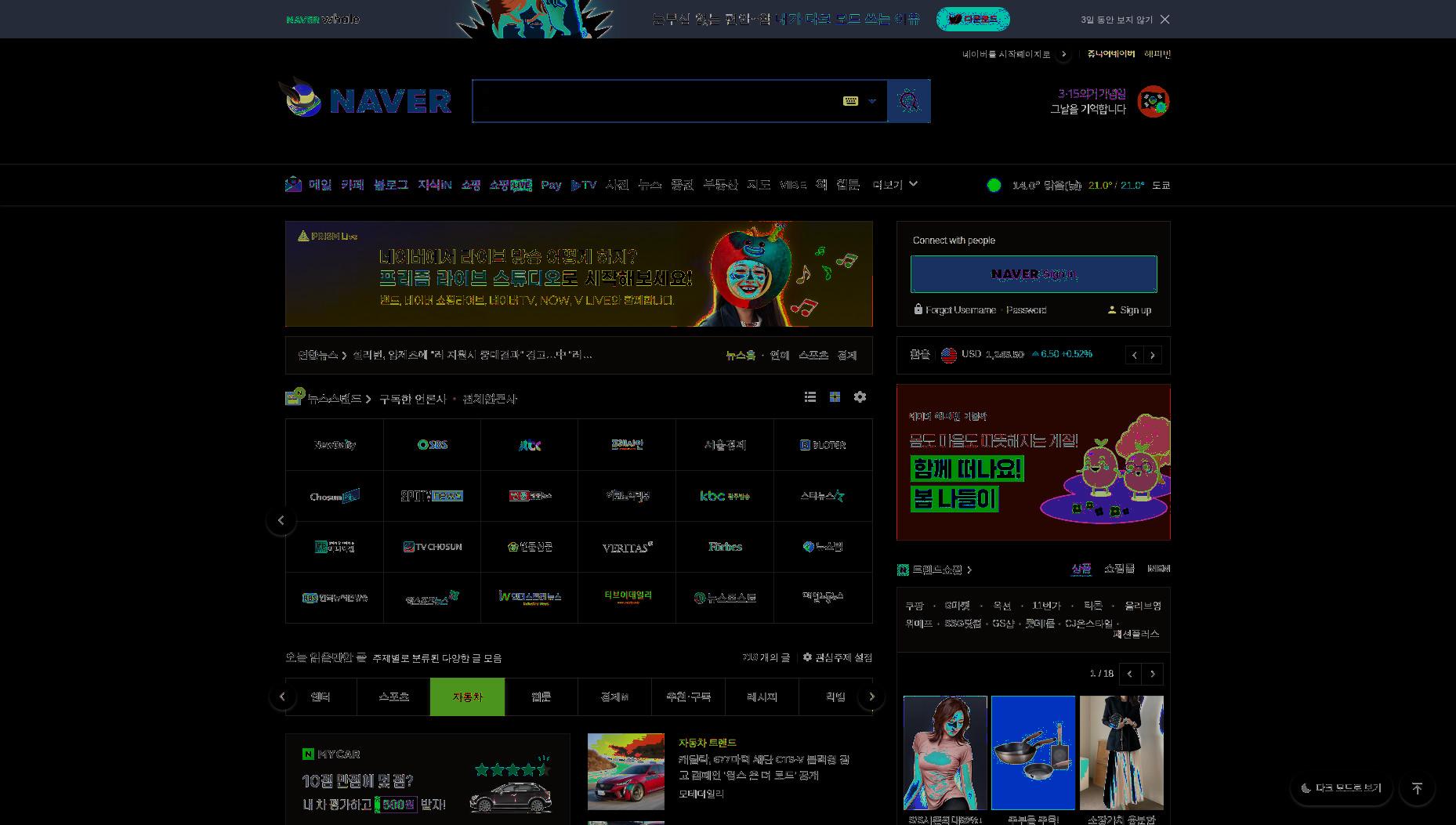Go to next trend shopping page
The image size is (1456, 825).
[x=1152, y=674]
